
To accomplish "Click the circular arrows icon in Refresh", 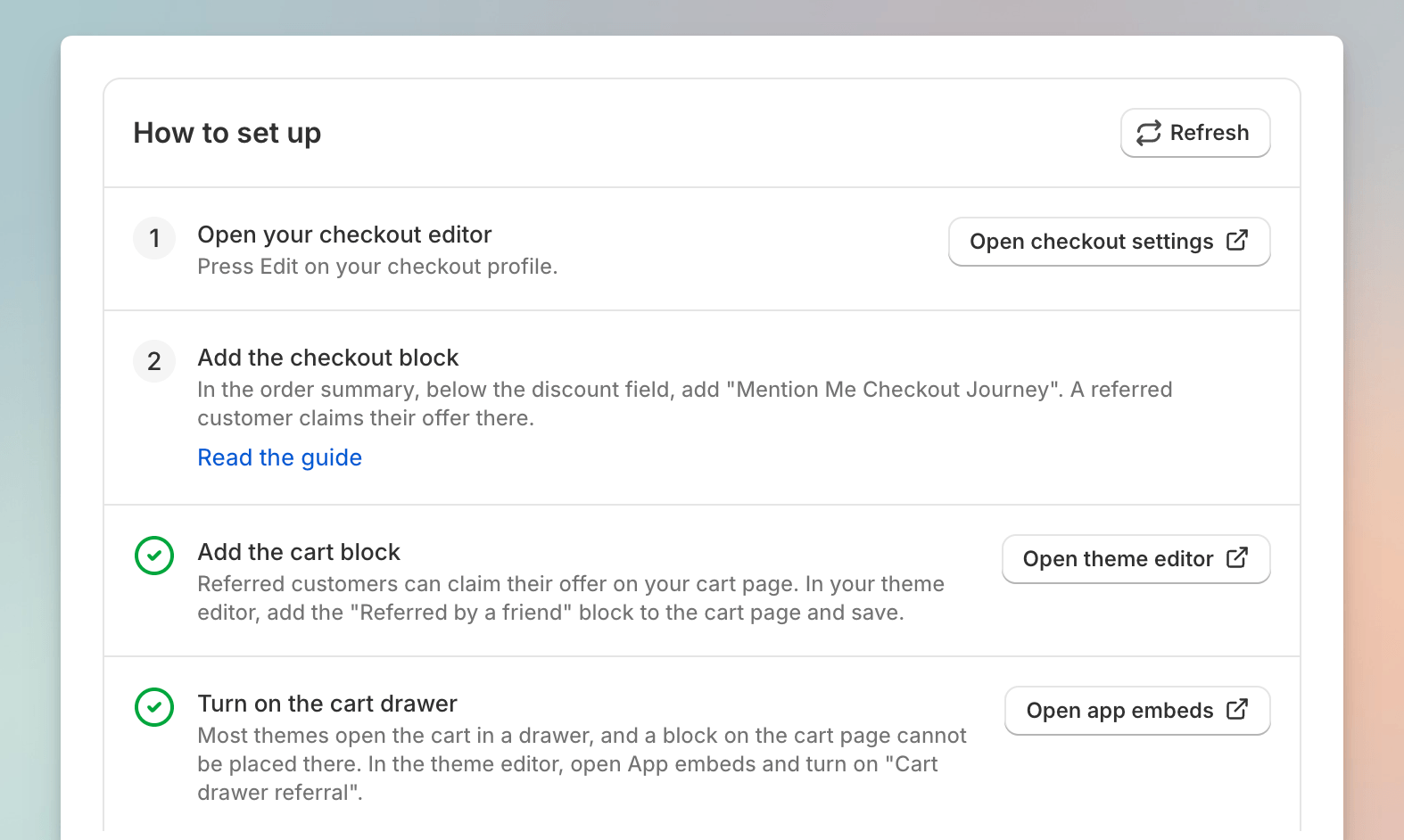I will [x=1149, y=133].
